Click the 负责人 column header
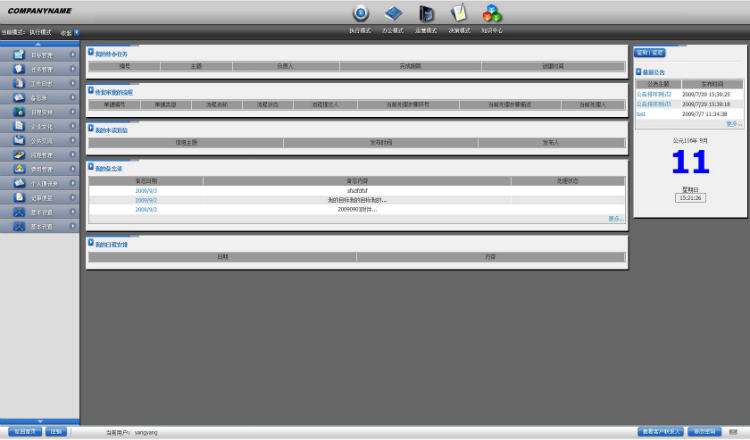Screen dimensions: 750x440 coord(286,66)
